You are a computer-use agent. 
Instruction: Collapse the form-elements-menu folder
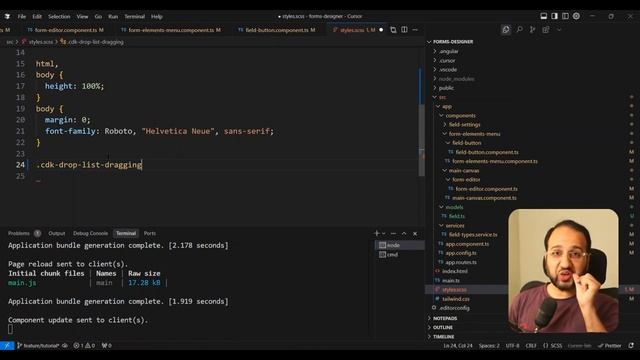click(x=474, y=133)
